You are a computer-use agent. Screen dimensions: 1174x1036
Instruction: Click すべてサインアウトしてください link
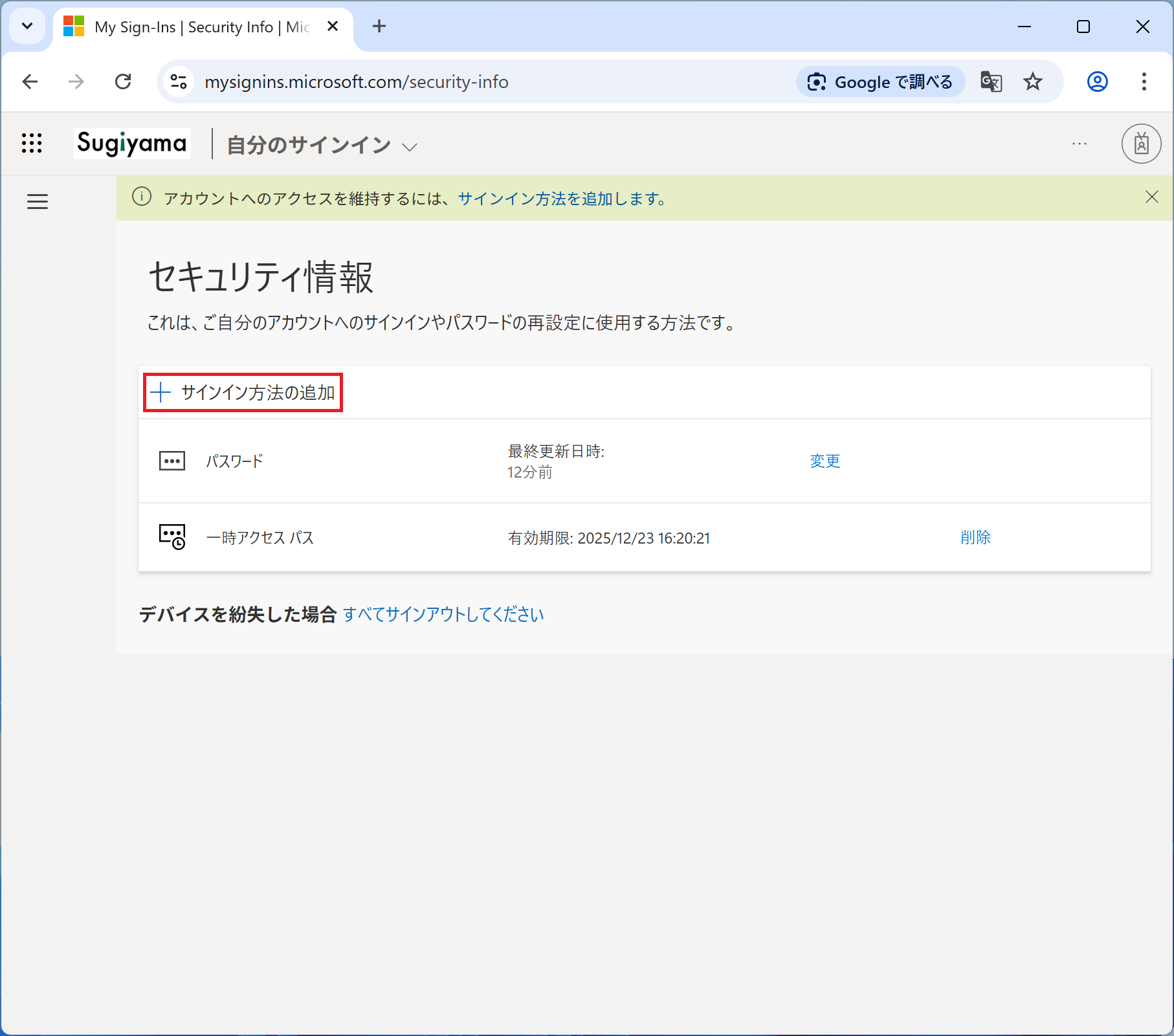click(x=443, y=614)
